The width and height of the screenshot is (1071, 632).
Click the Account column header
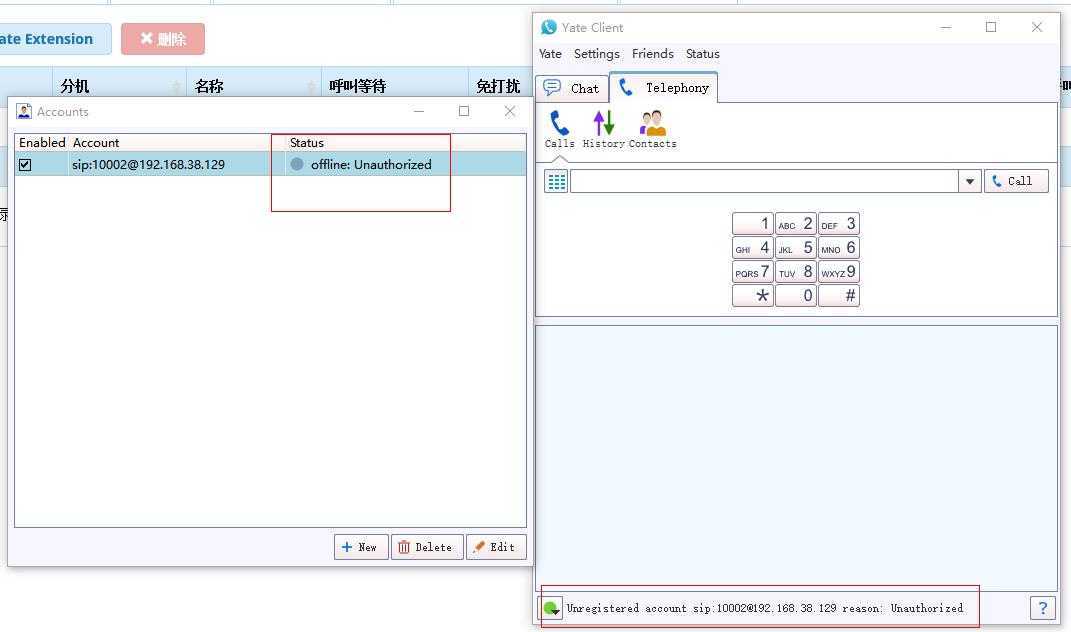pos(96,143)
